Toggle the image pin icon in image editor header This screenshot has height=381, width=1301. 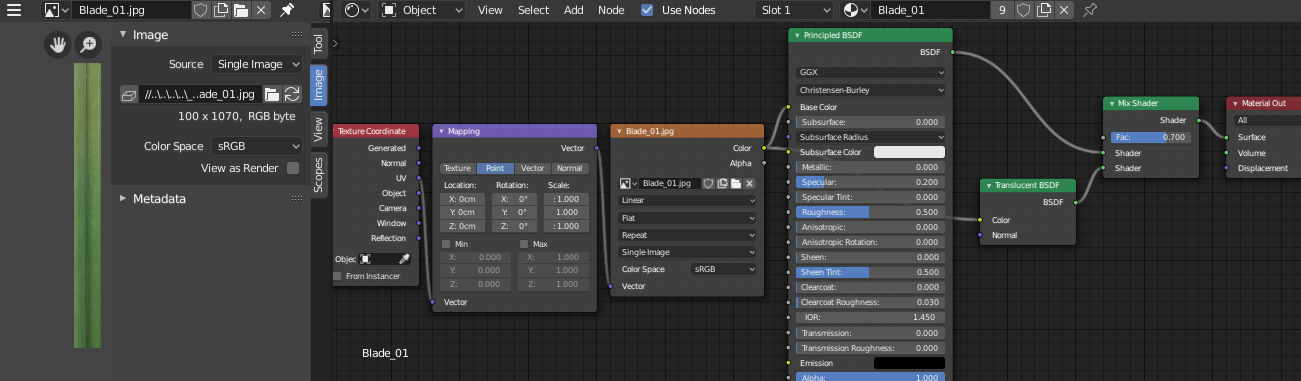(287, 10)
